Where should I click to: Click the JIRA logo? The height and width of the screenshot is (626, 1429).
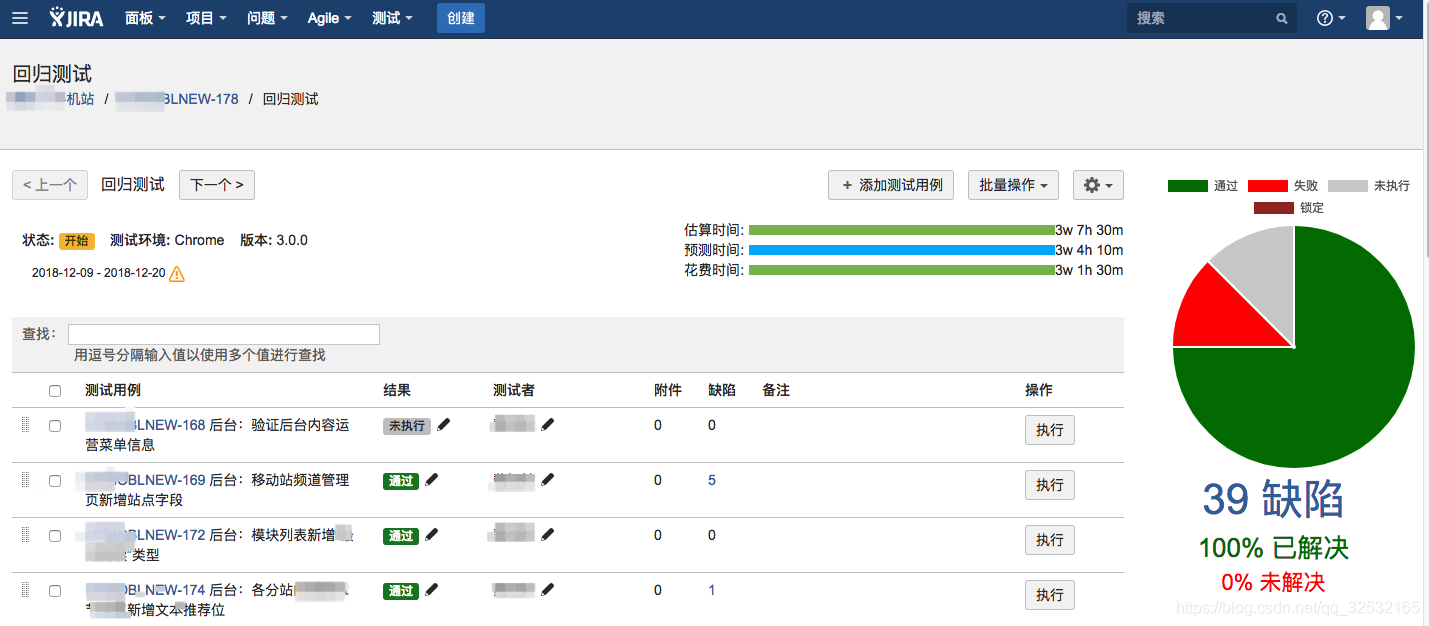(77, 18)
